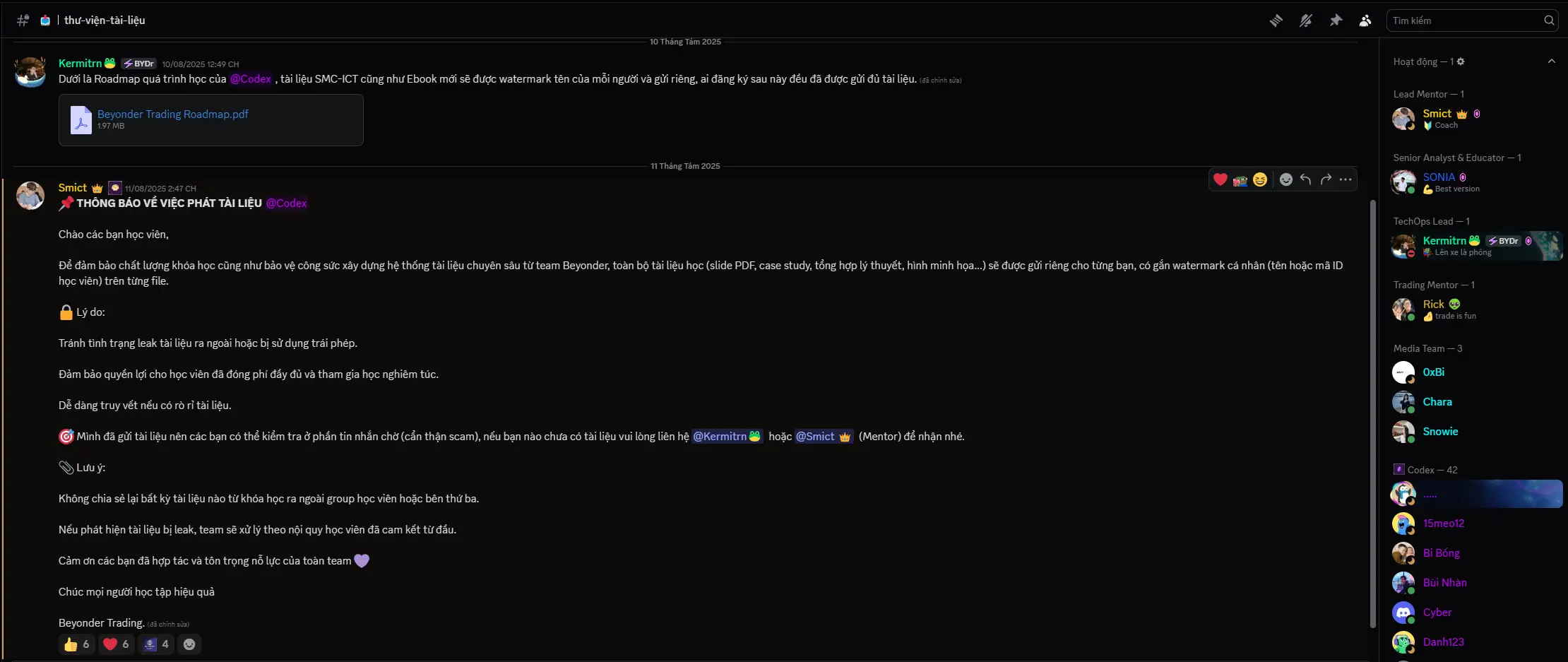The height and width of the screenshot is (662, 1568).
Task: Toggle the thumbs-up reaction with 6
Action: point(77,644)
